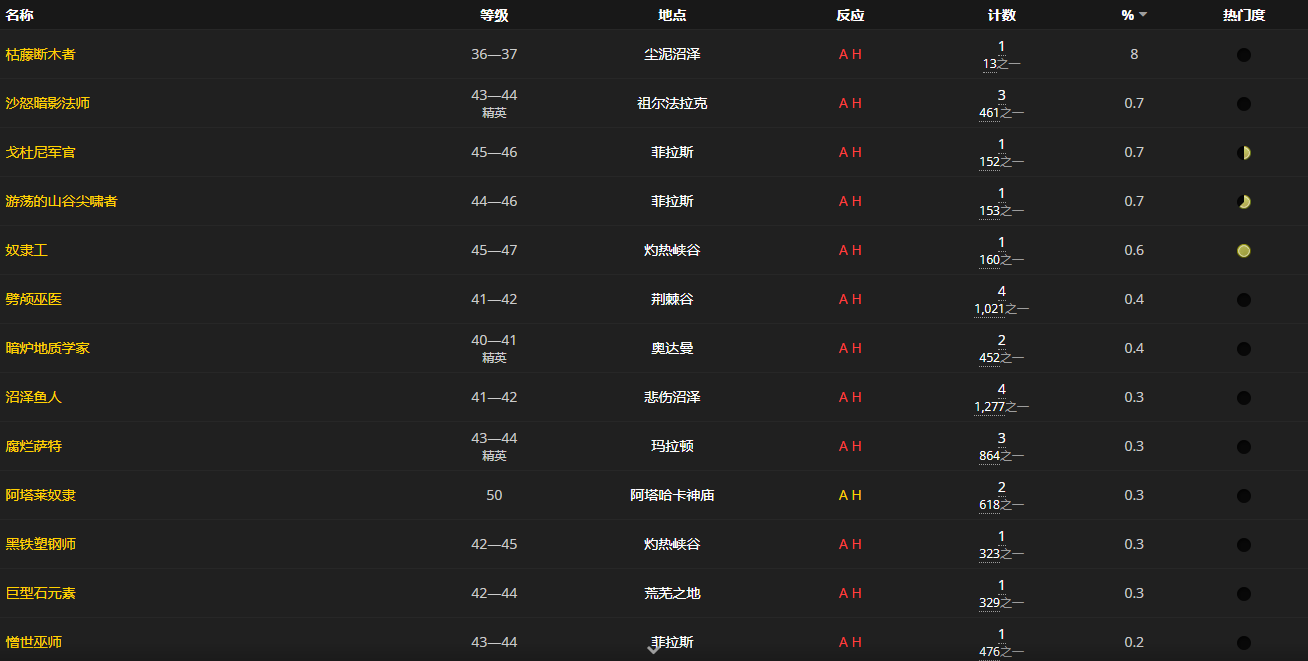Click popularity indicator in 沼泽鱼人 row
The width and height of the screenshot is (1308, 661).
[x=1244, y=398]
